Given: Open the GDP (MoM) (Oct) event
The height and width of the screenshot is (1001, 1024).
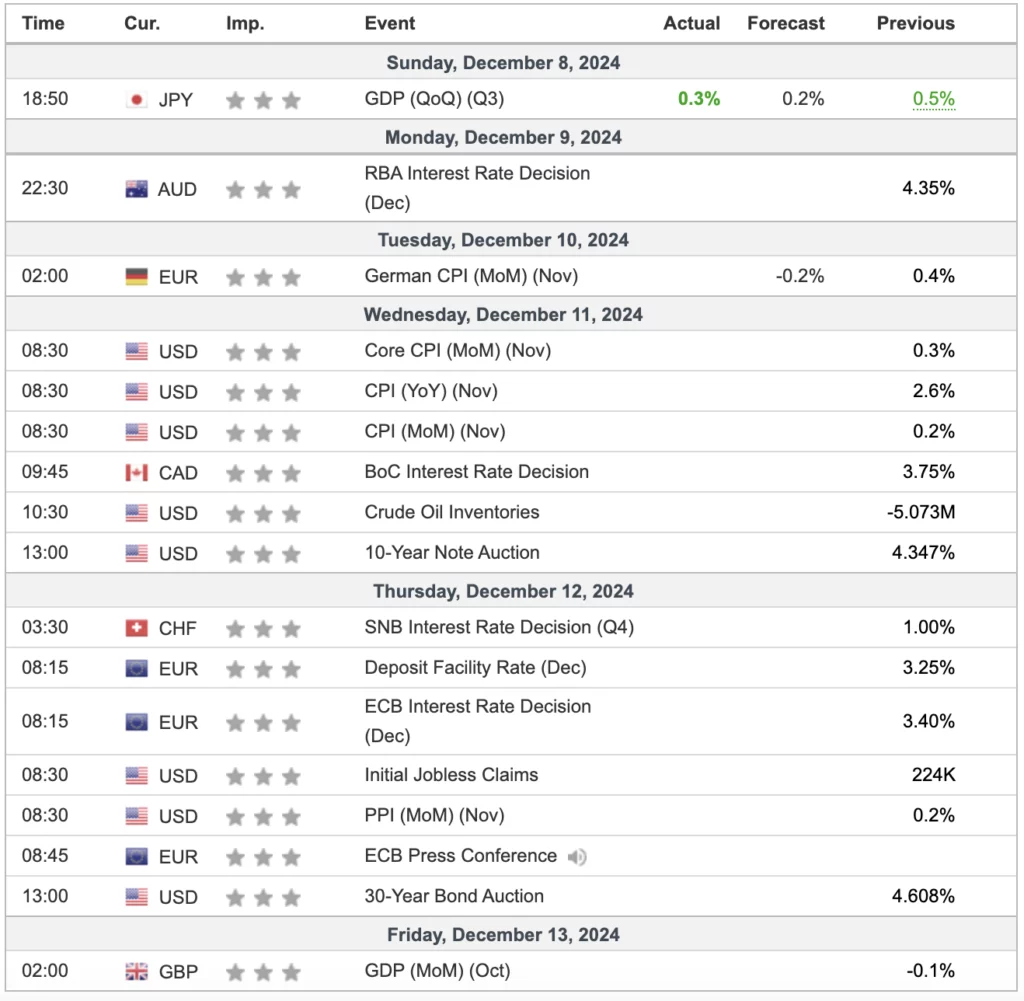Looking at the screenshot, I should click(x=438, y=970).
